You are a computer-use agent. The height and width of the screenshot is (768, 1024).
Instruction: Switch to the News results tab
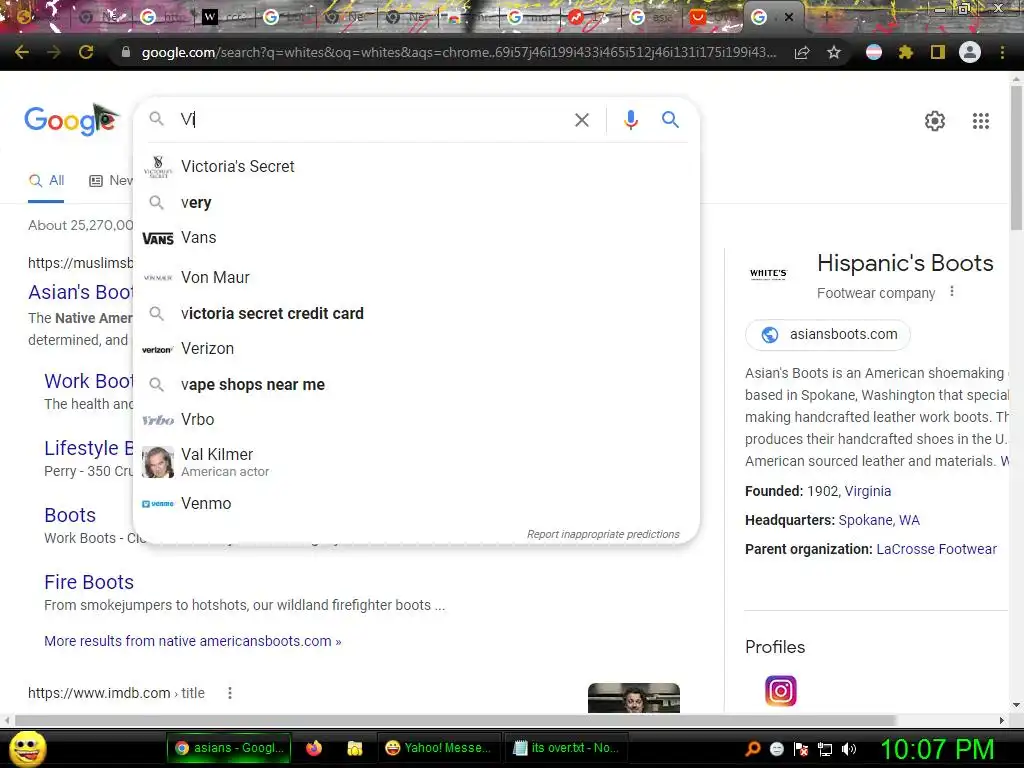(x=111, y=181)
